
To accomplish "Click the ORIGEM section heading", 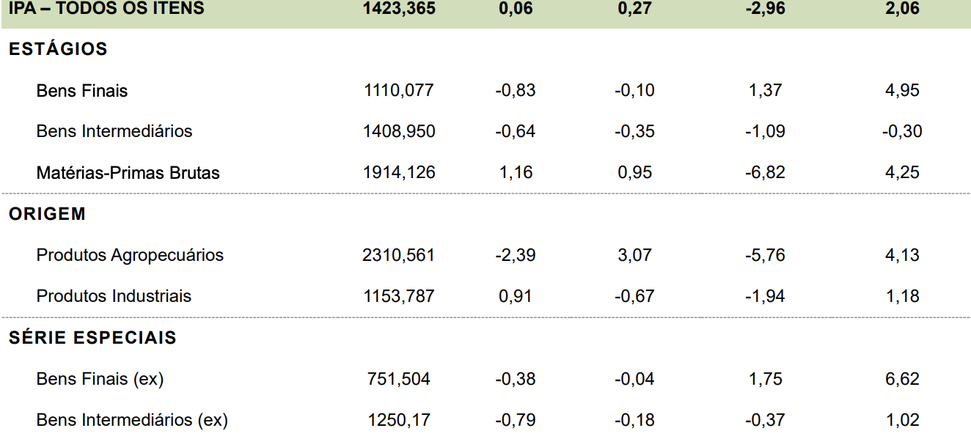I will tap(47, 214).
